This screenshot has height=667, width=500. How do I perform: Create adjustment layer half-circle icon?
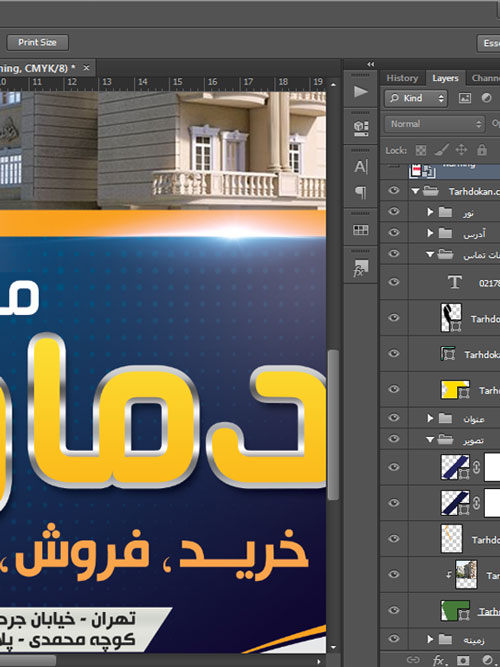tap(488, 660)
